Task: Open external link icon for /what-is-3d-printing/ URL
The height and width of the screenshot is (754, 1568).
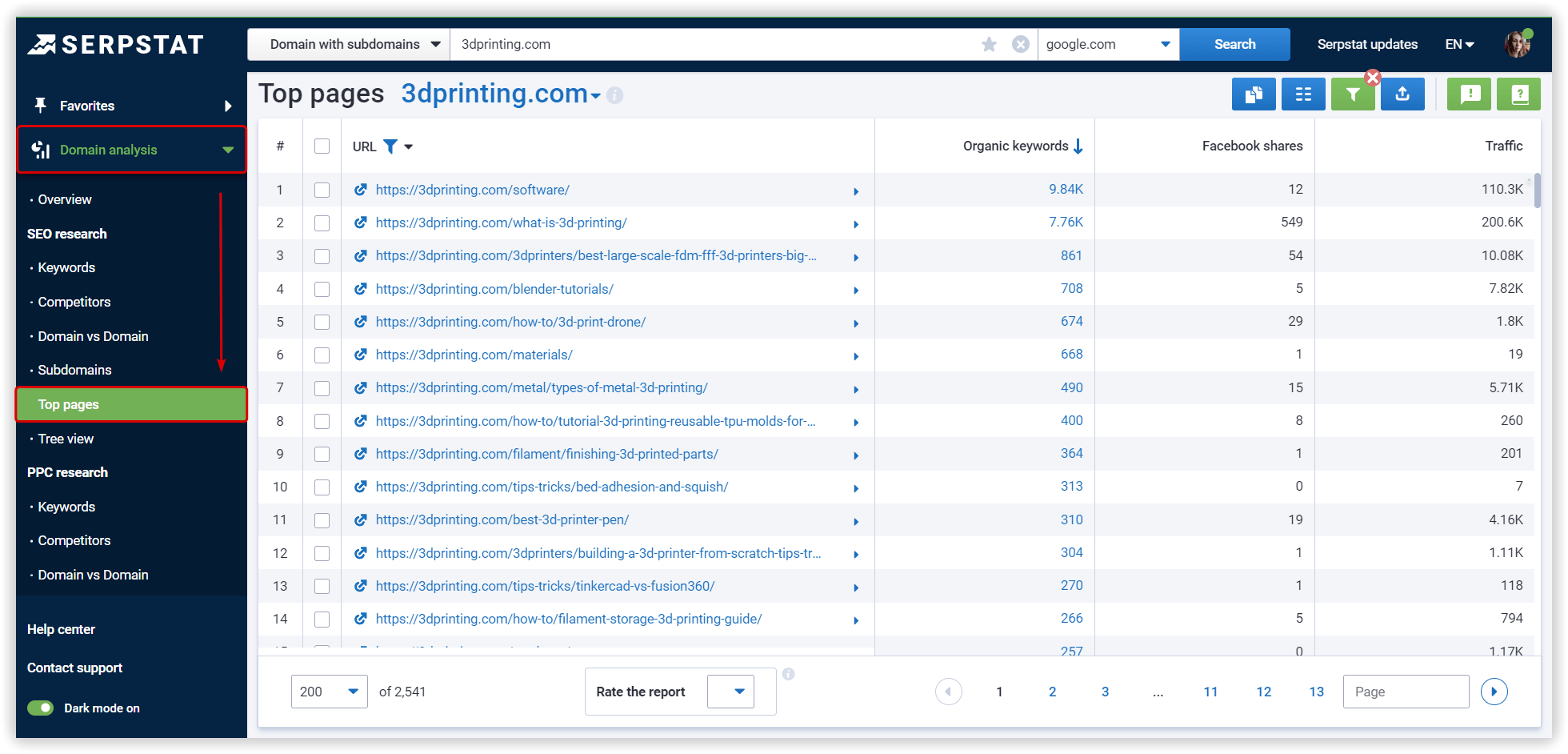Action: 361,223
